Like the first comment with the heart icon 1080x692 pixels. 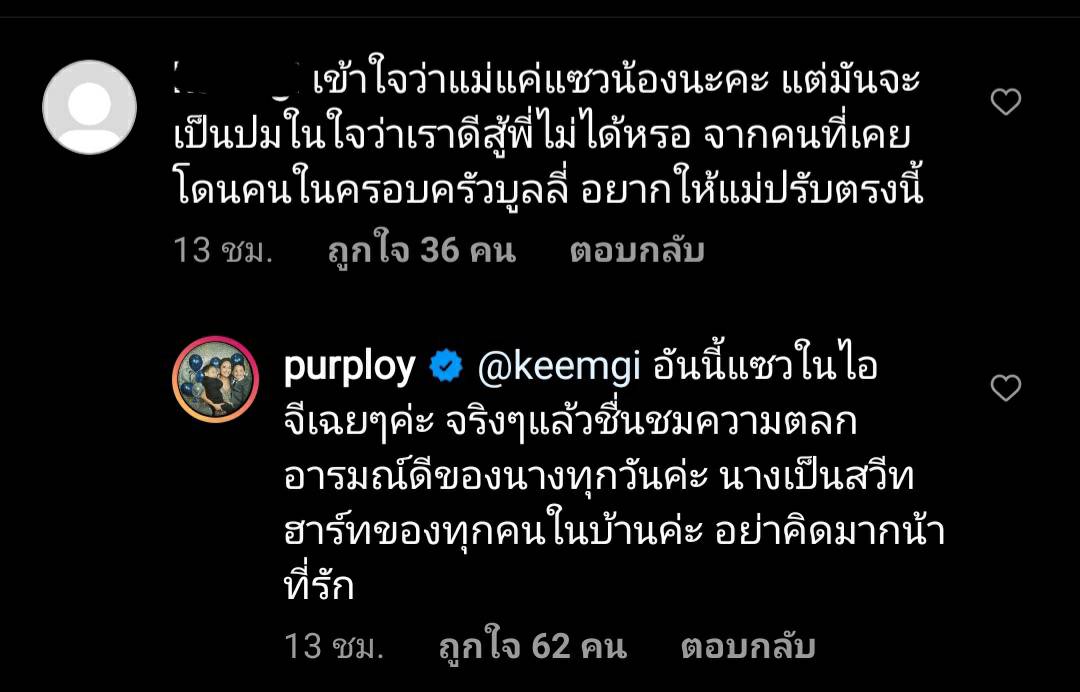1006,102
